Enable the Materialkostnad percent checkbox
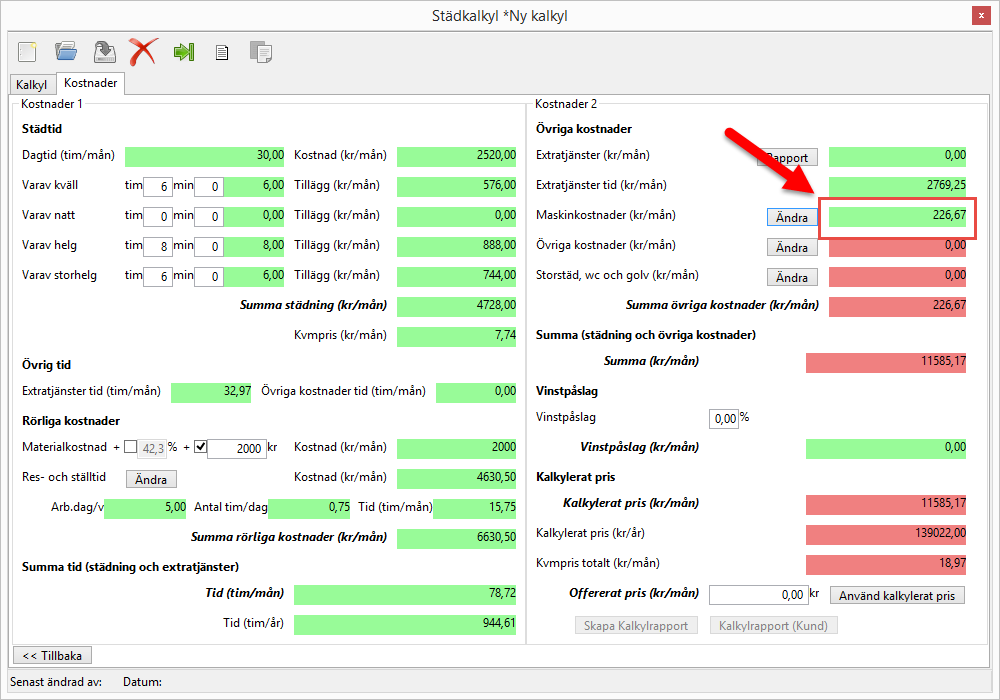This screenshot has width=1000, height=700. 130,447
